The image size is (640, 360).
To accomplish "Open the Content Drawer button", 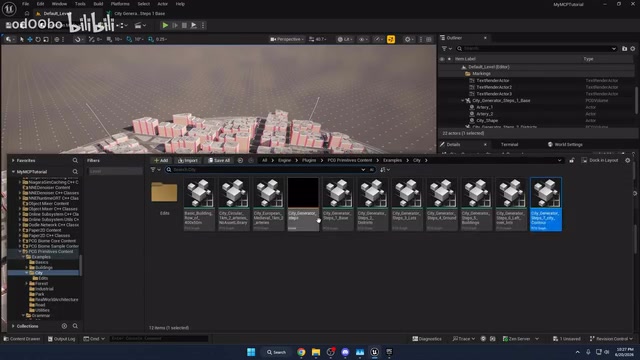I will 22,339.
